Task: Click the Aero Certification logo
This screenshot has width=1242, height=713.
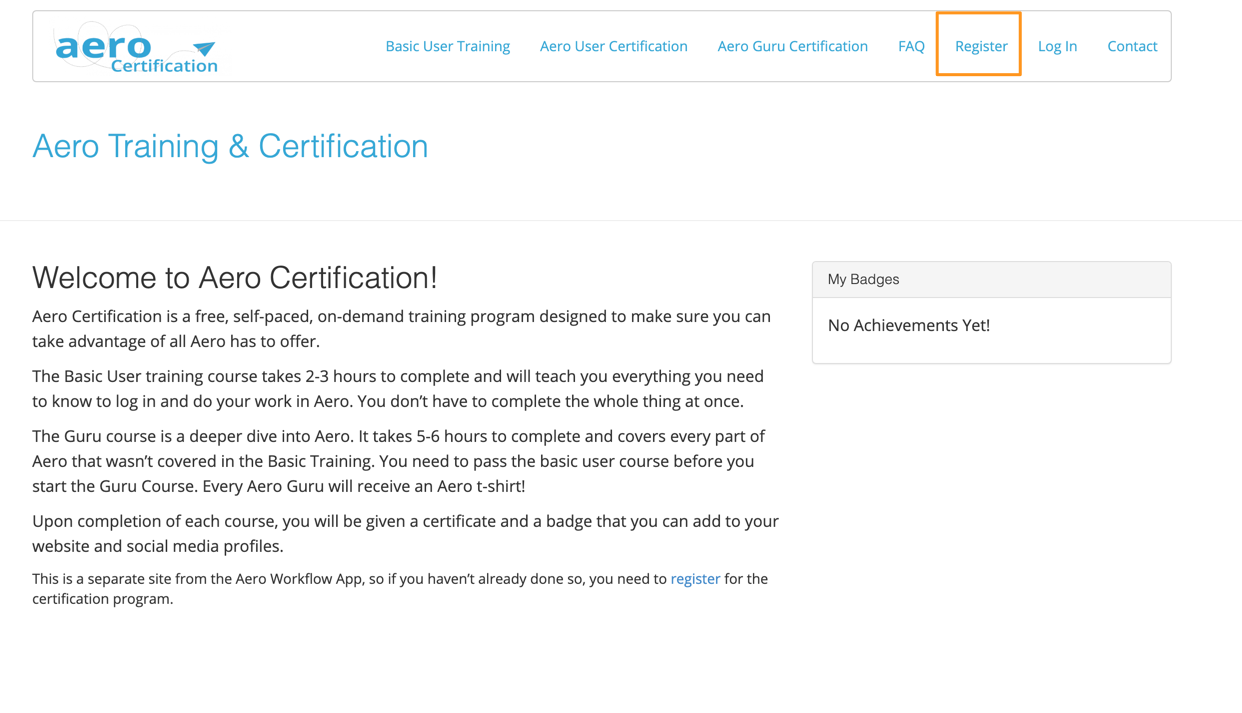Action: click(136, 48)
